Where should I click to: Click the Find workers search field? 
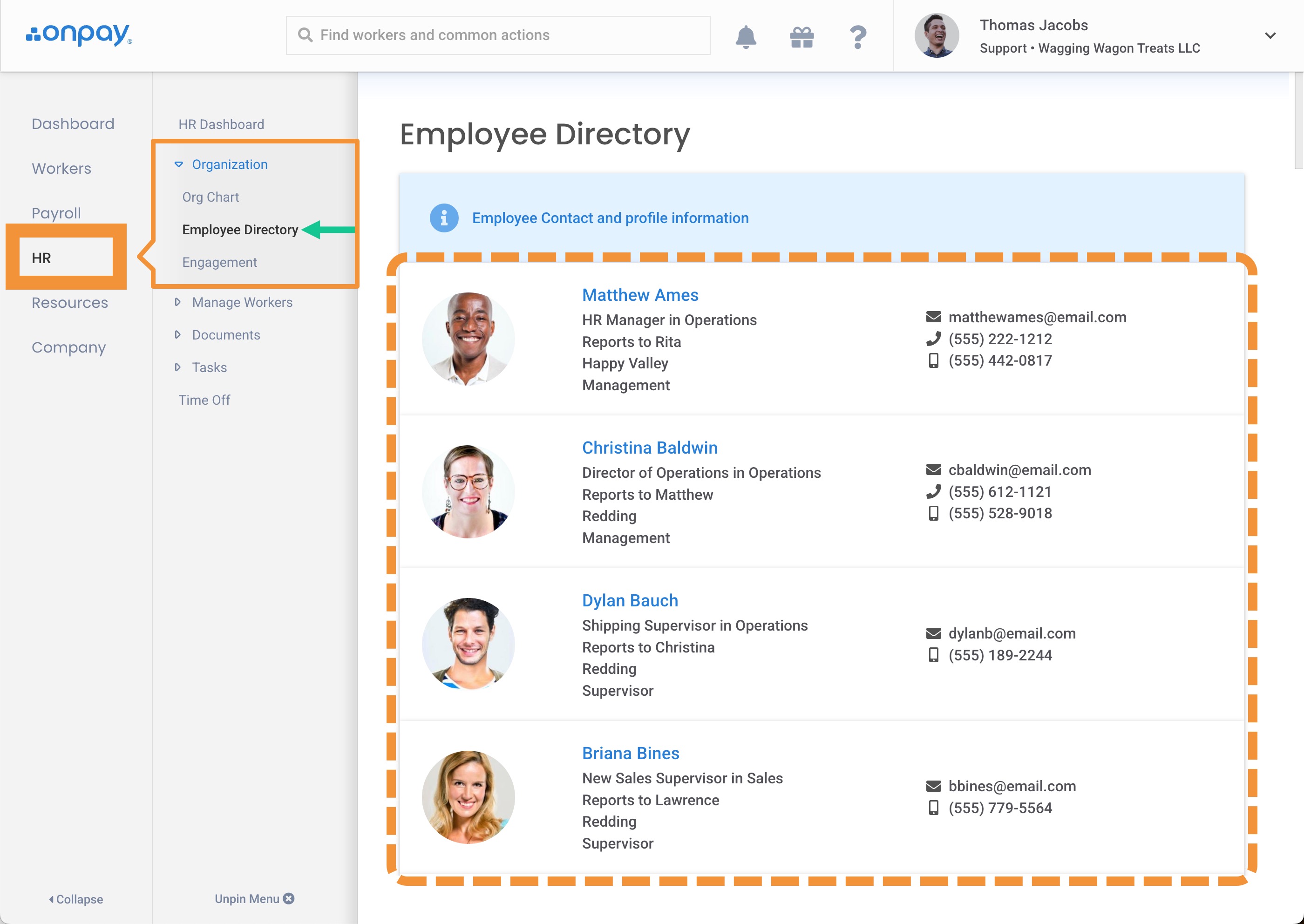click(x=498, y=35)
